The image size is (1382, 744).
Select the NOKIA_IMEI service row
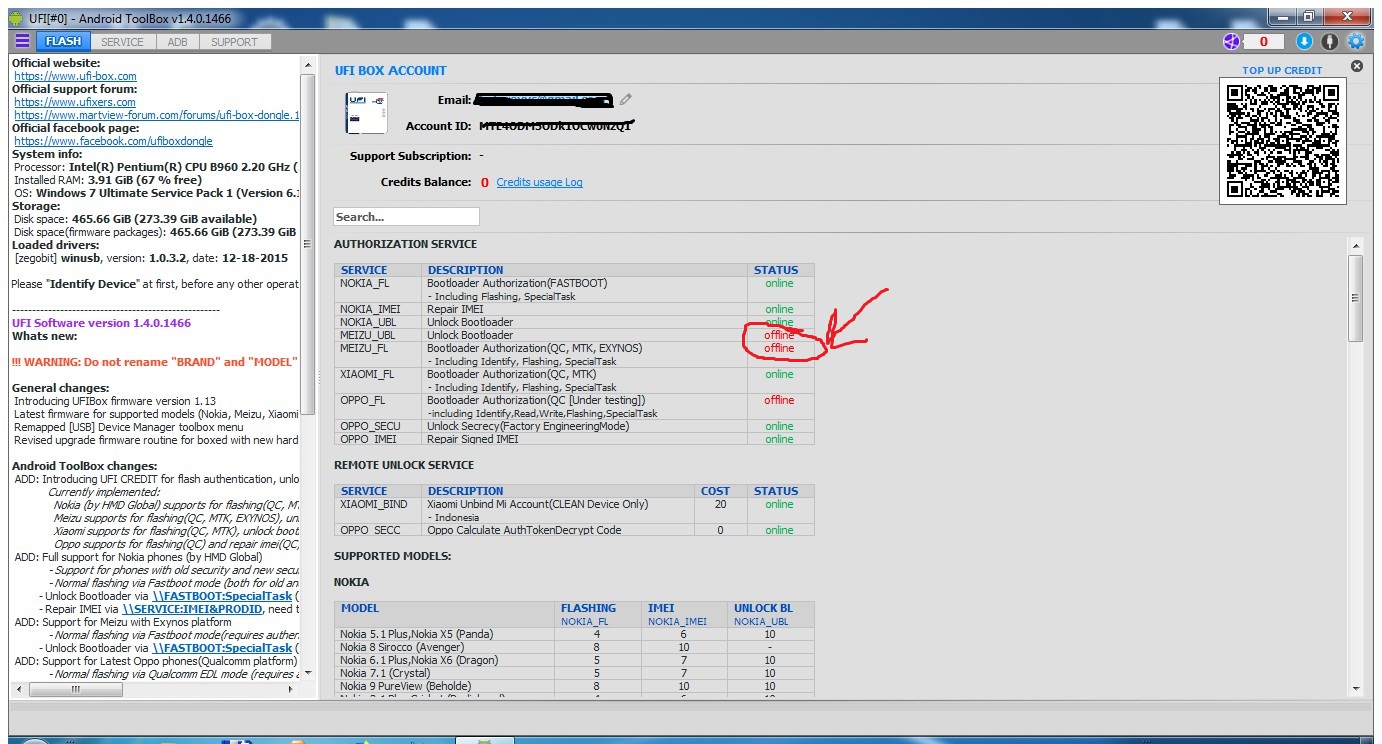(x=574, y=309)
